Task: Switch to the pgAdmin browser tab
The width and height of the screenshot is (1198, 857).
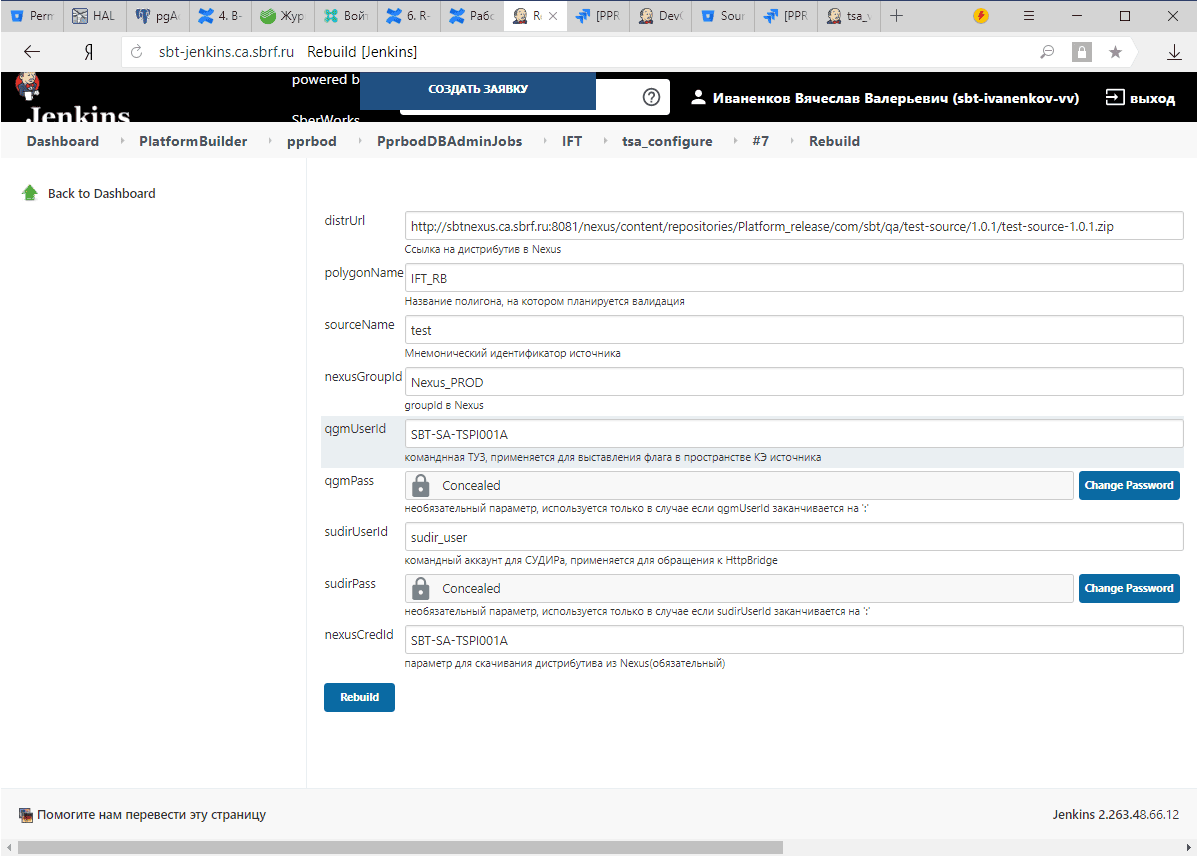Action: (x=157, y=16)
